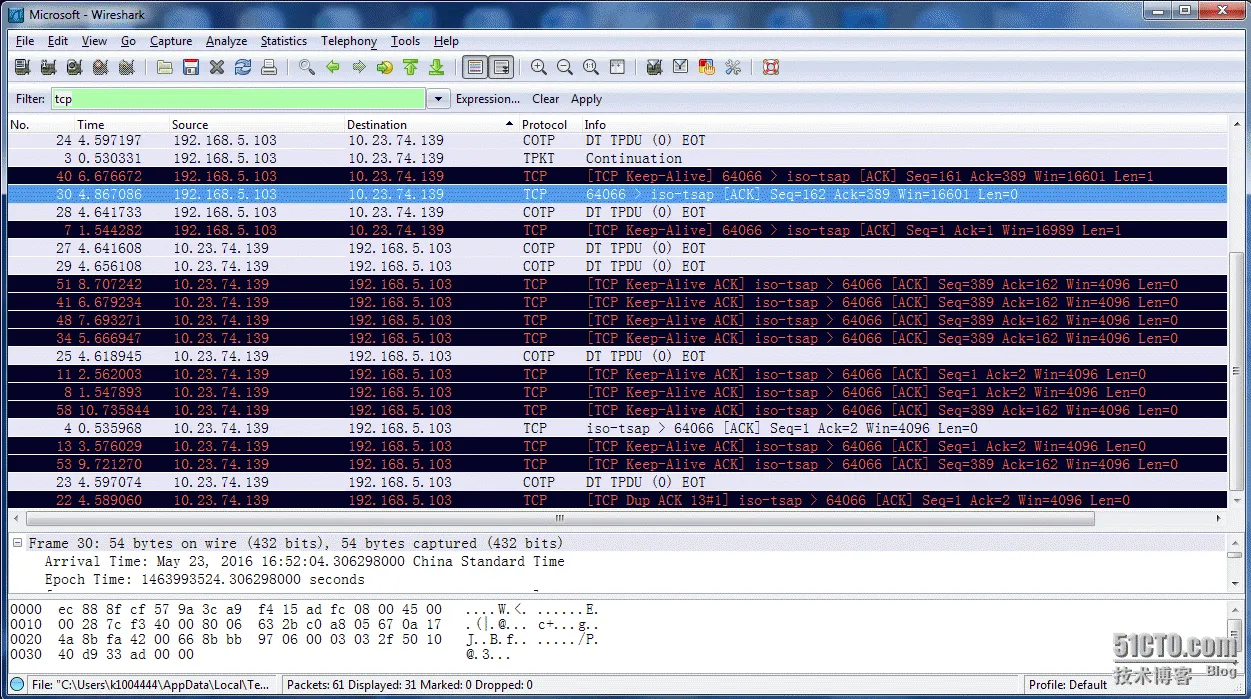The width and height of the screenshot is (1251, 699).
Task: Clear the display filter
Action: coord(546,99)
